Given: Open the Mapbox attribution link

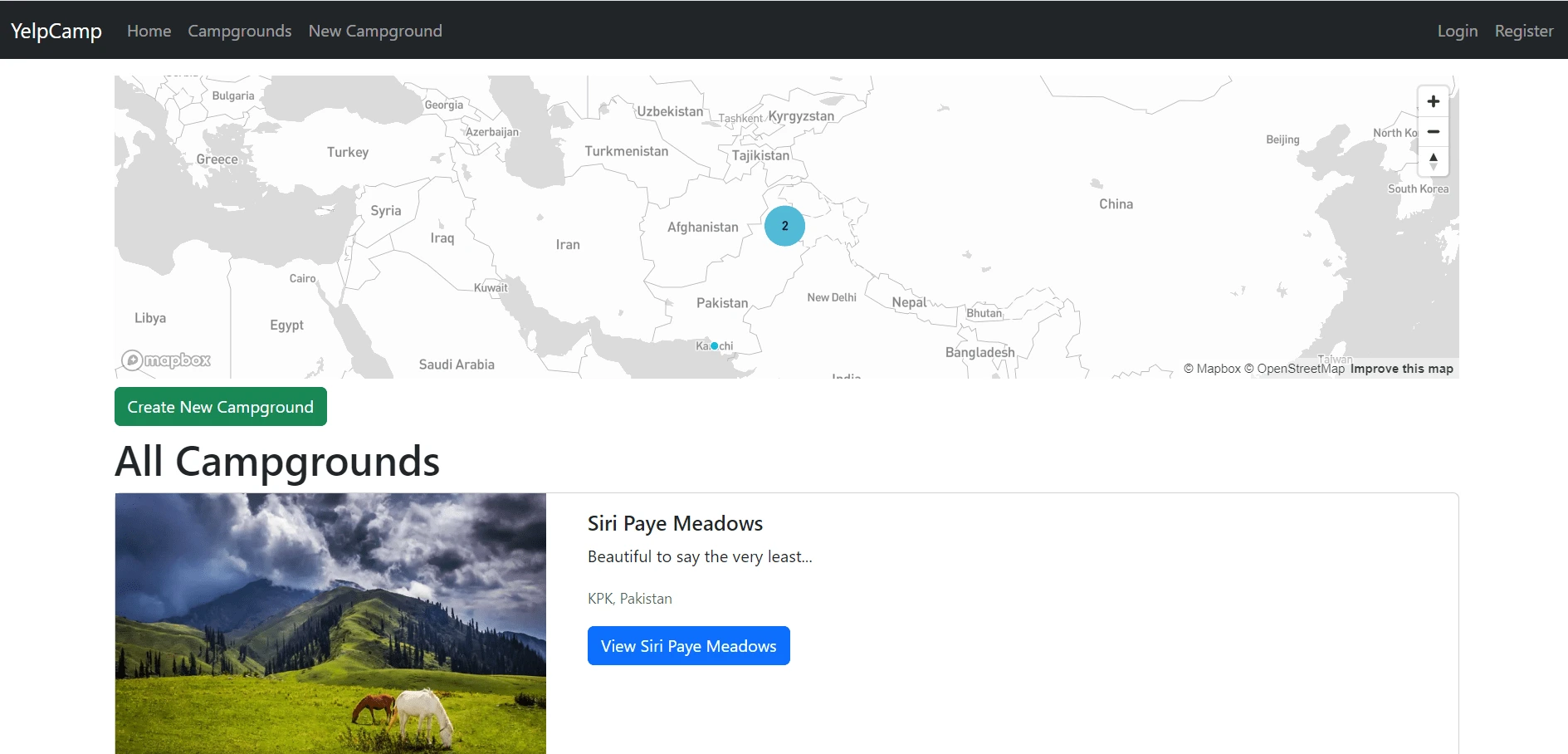Looking at the screenshot, I should [1212, 369].
